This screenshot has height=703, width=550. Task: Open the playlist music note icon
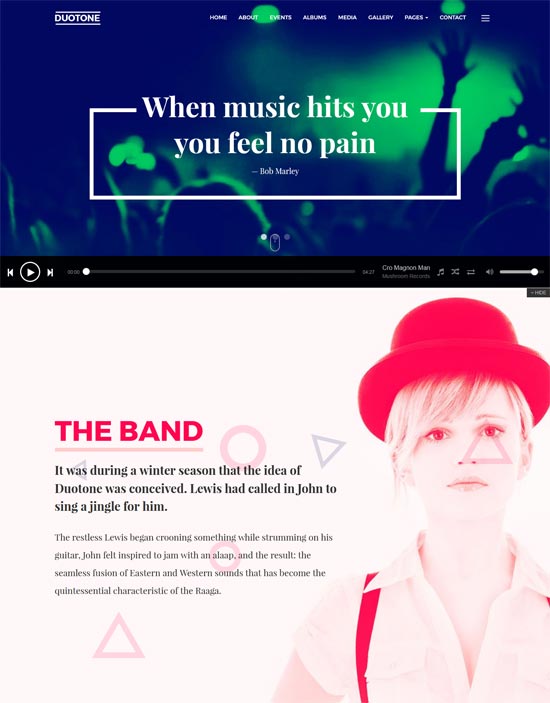tap(441, 272)
